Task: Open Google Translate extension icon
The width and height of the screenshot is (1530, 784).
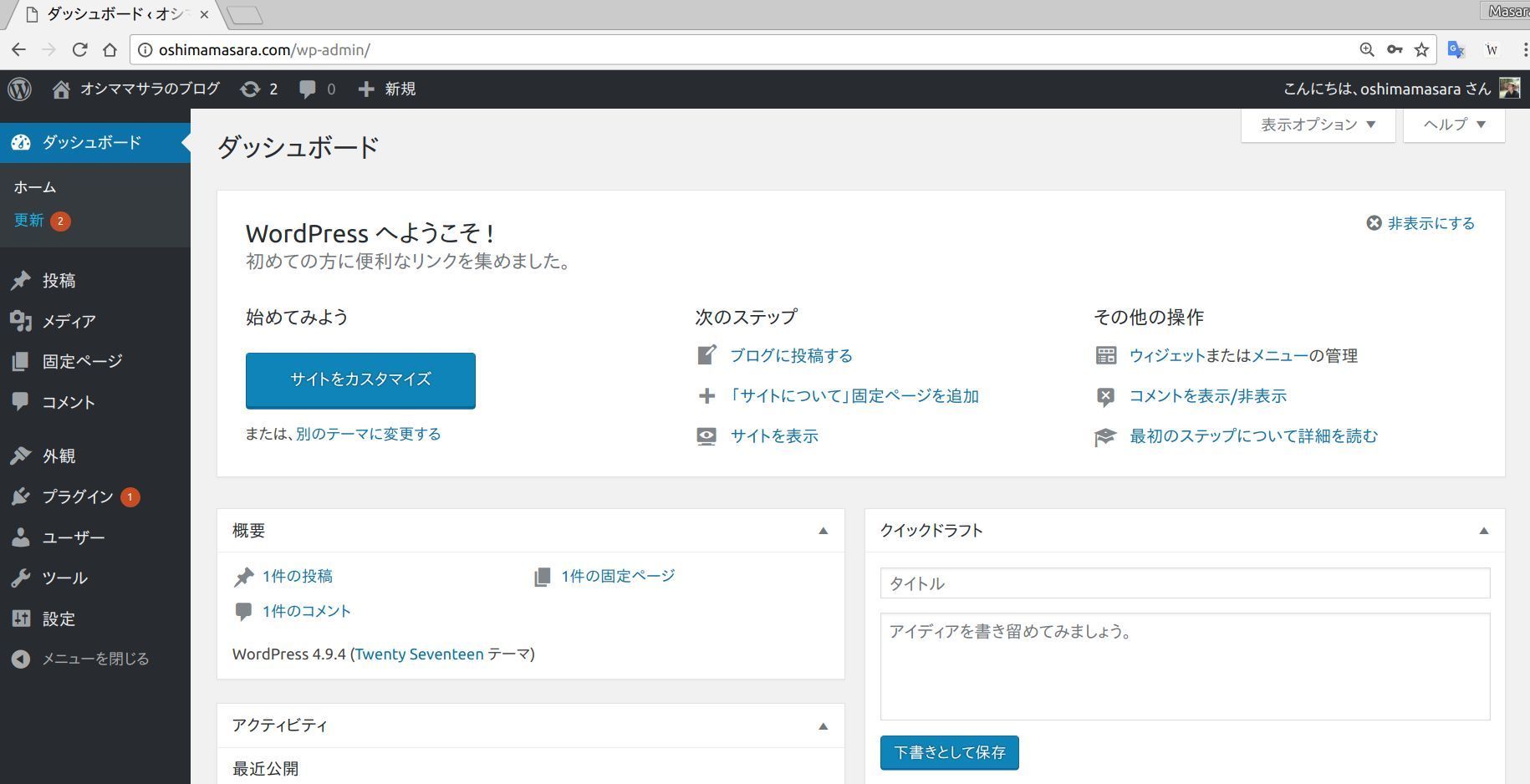Action: click(1456, 50)
